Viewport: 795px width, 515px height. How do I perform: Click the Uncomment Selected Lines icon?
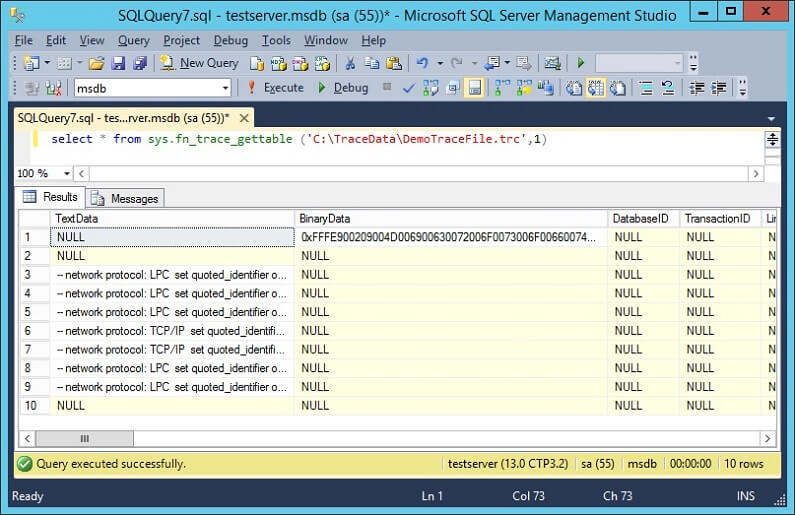point(668,88)
